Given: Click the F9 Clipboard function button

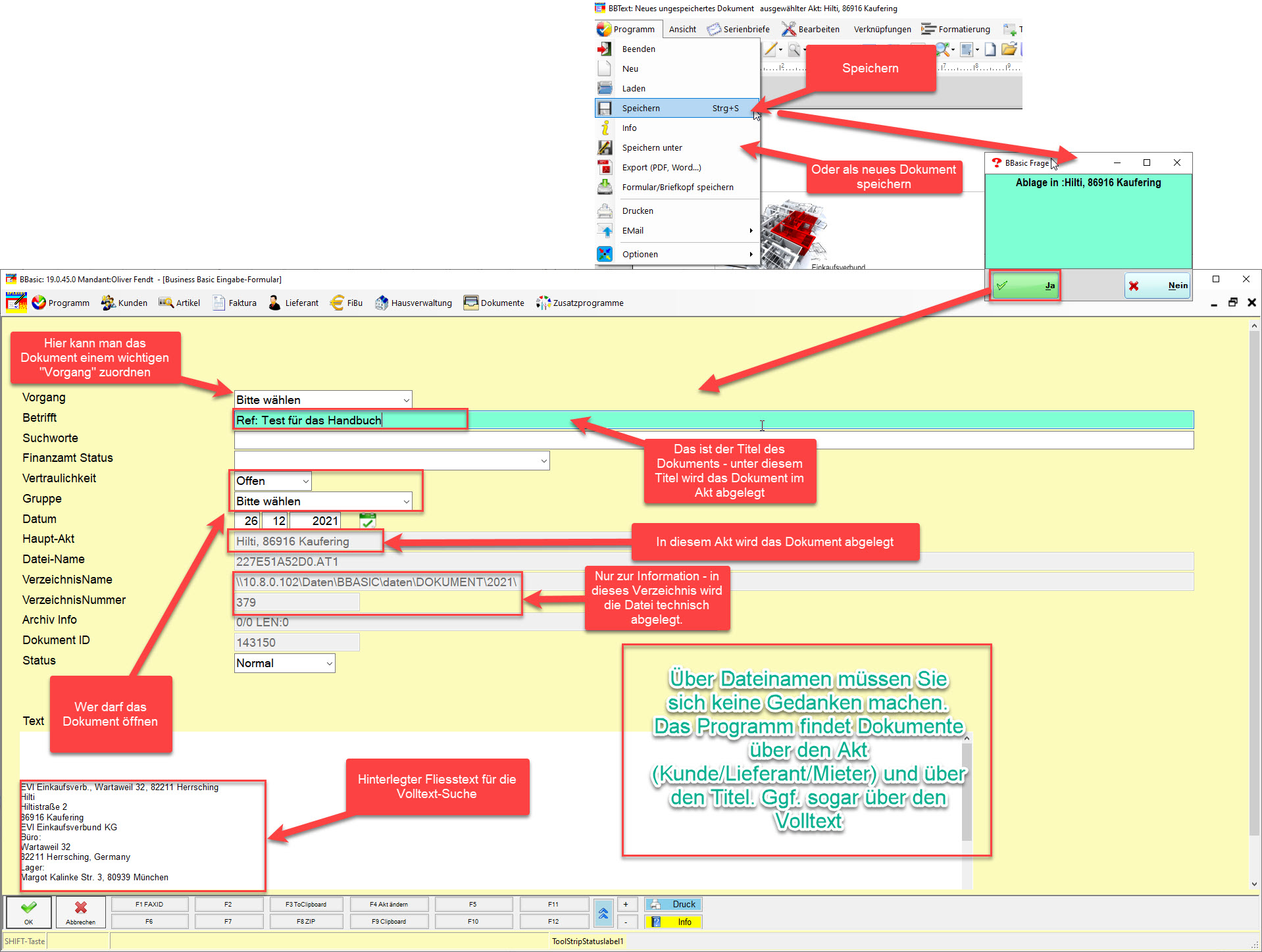Looking at the screenshot, I should click(x=389, y=922).
